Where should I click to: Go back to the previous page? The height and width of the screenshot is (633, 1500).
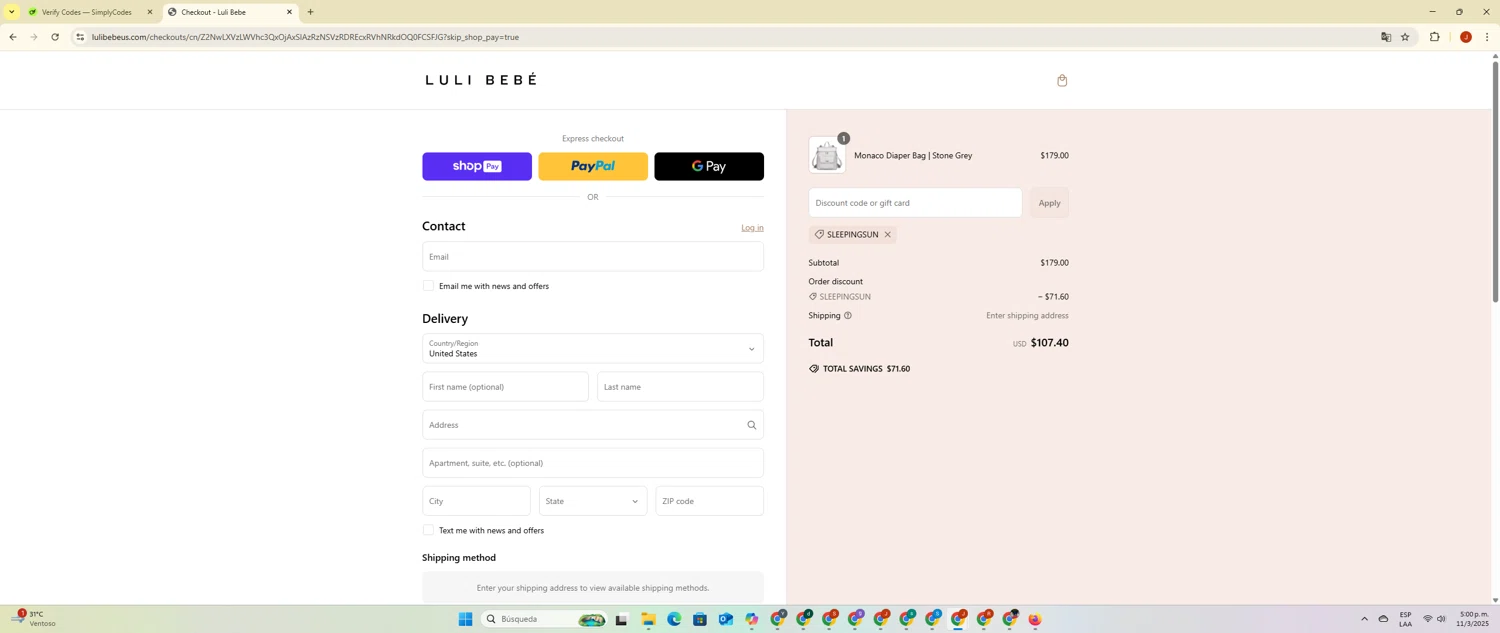click(x=12, y=37)
